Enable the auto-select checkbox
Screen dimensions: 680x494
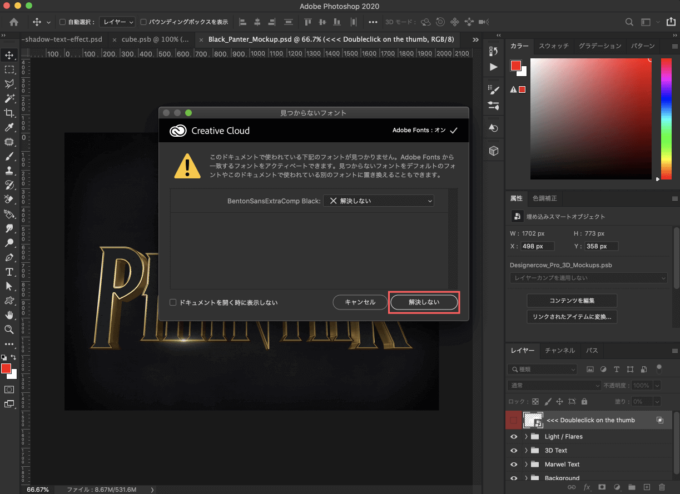coord(62,22)
